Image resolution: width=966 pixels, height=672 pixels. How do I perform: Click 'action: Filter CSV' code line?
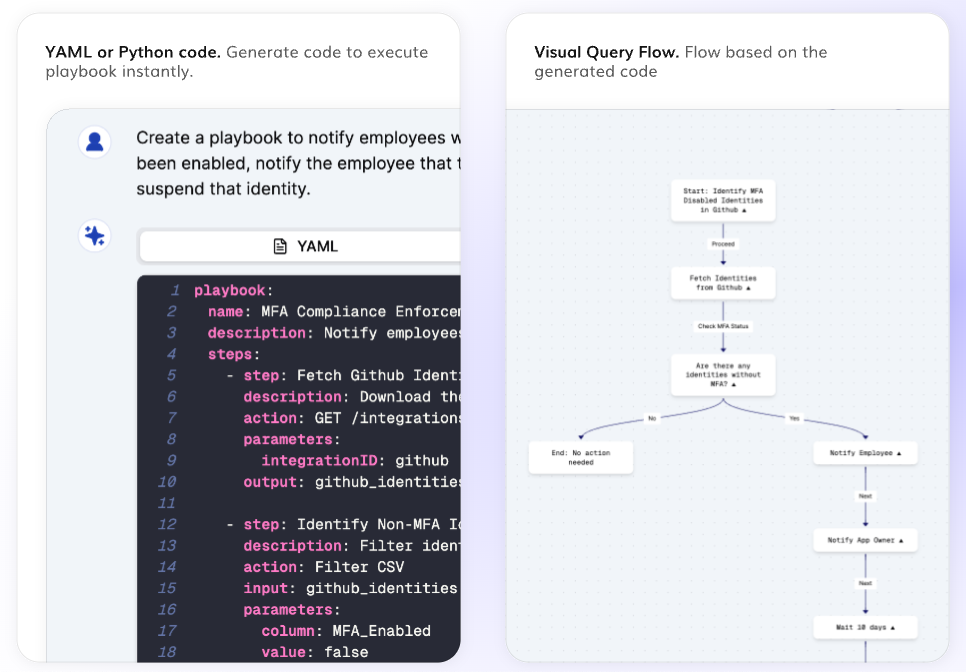(324, 567)
